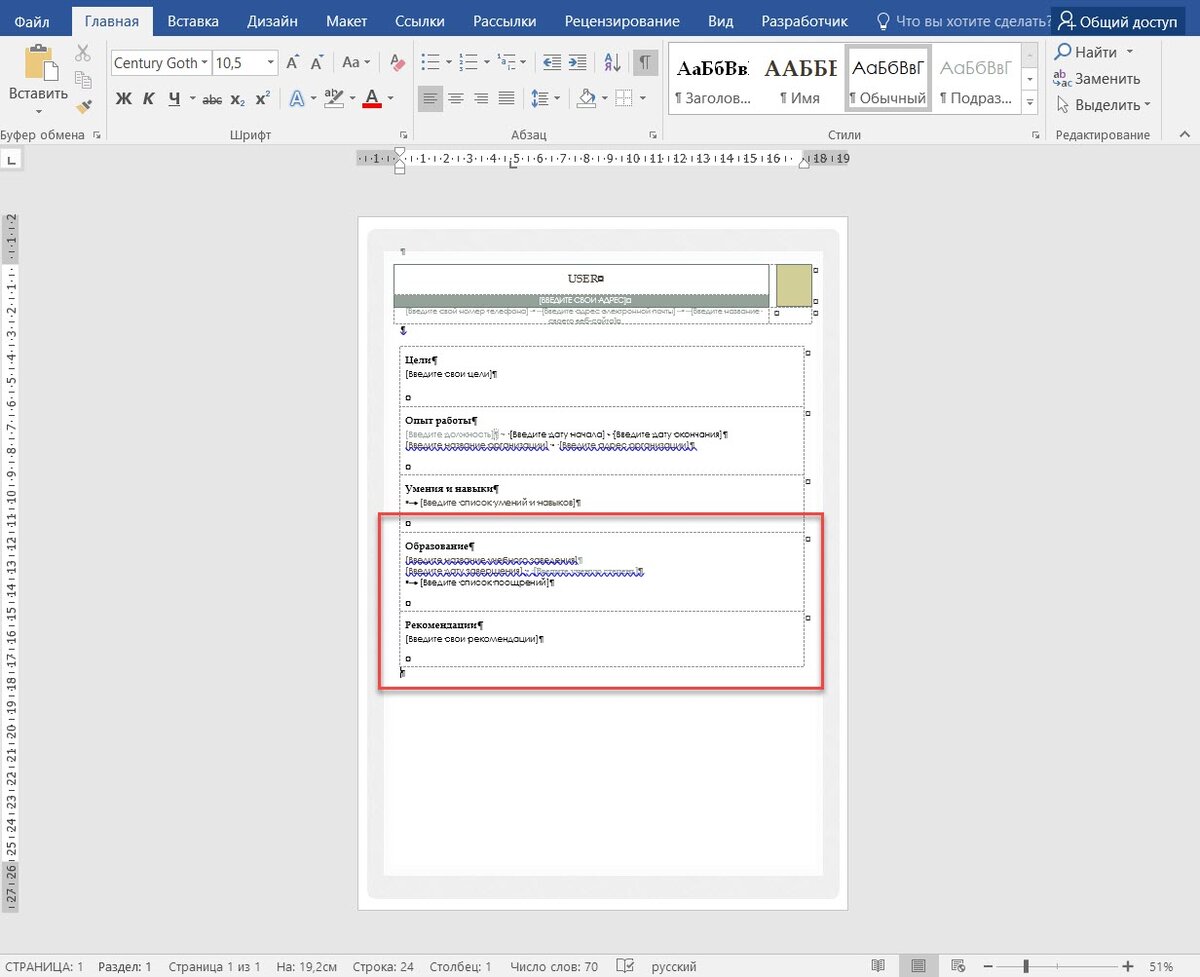The width and height of the screenshot is (1200, 977).
Task: Open the Шрифт dialog launcher
Action: pyautogui.click(x=403, y=134)
